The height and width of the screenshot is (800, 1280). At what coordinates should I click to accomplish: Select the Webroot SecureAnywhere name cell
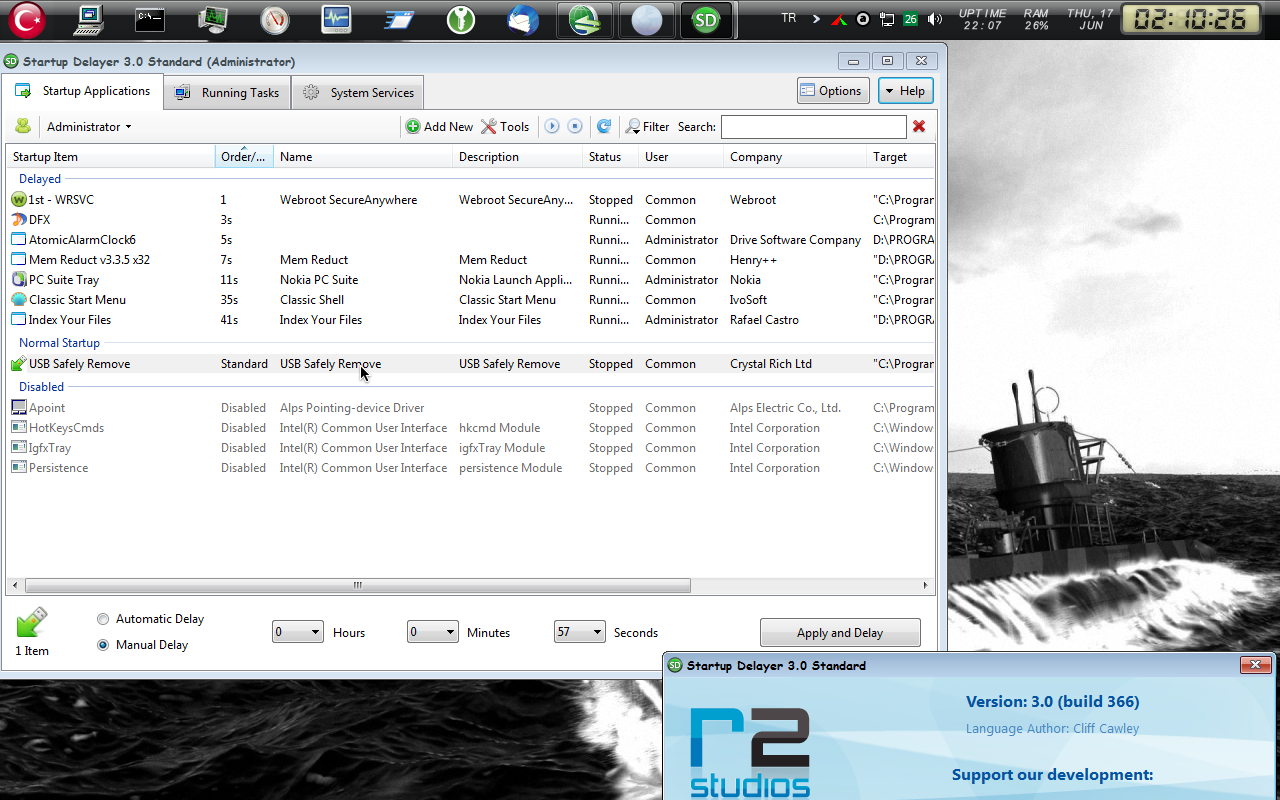tap(348, 200)
